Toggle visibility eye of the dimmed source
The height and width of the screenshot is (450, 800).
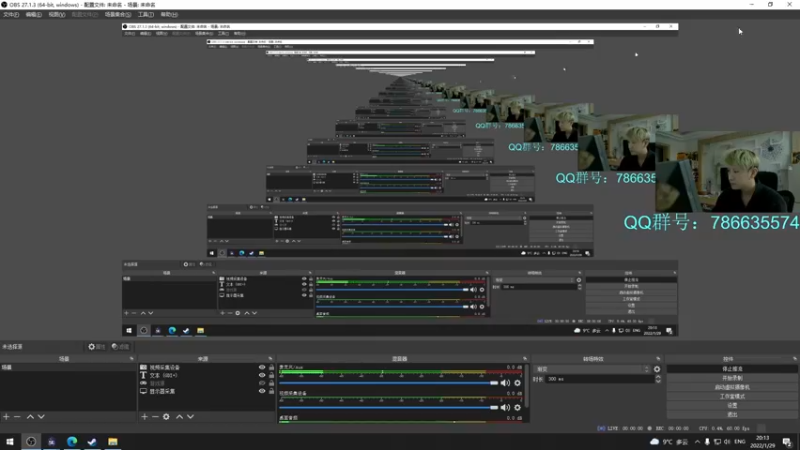[x=262, y=383]
